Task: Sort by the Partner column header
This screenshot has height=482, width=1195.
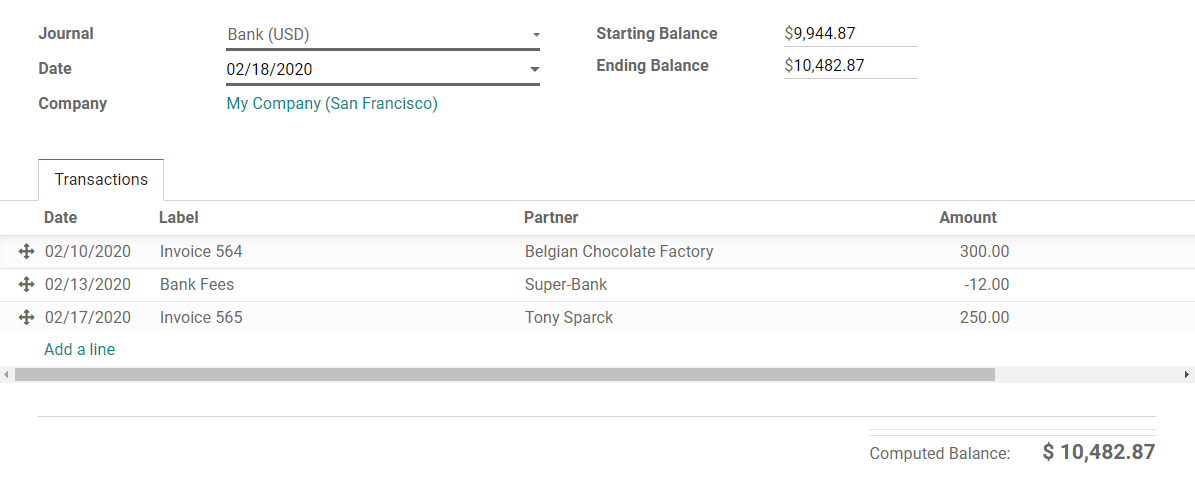Action: click(551, 218)
